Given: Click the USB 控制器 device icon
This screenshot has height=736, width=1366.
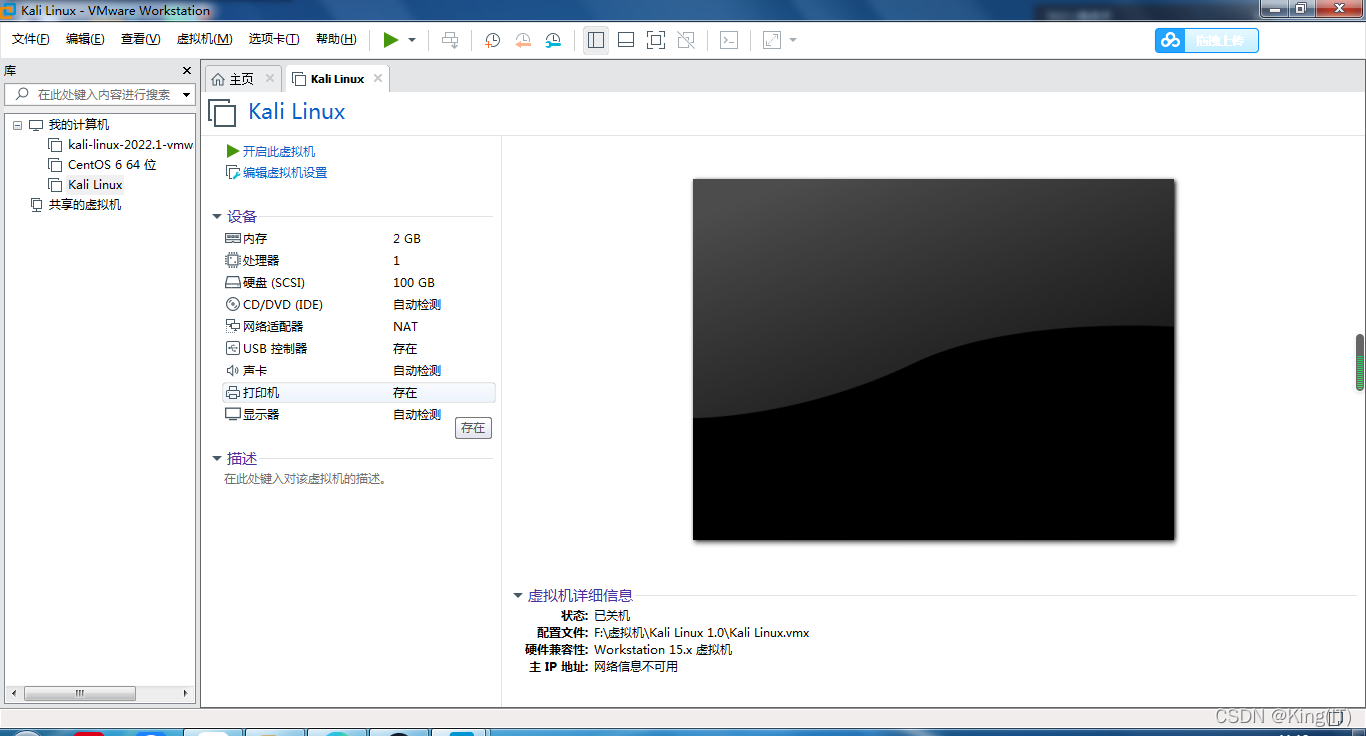Looking at the screenshot, I should 233,349.
